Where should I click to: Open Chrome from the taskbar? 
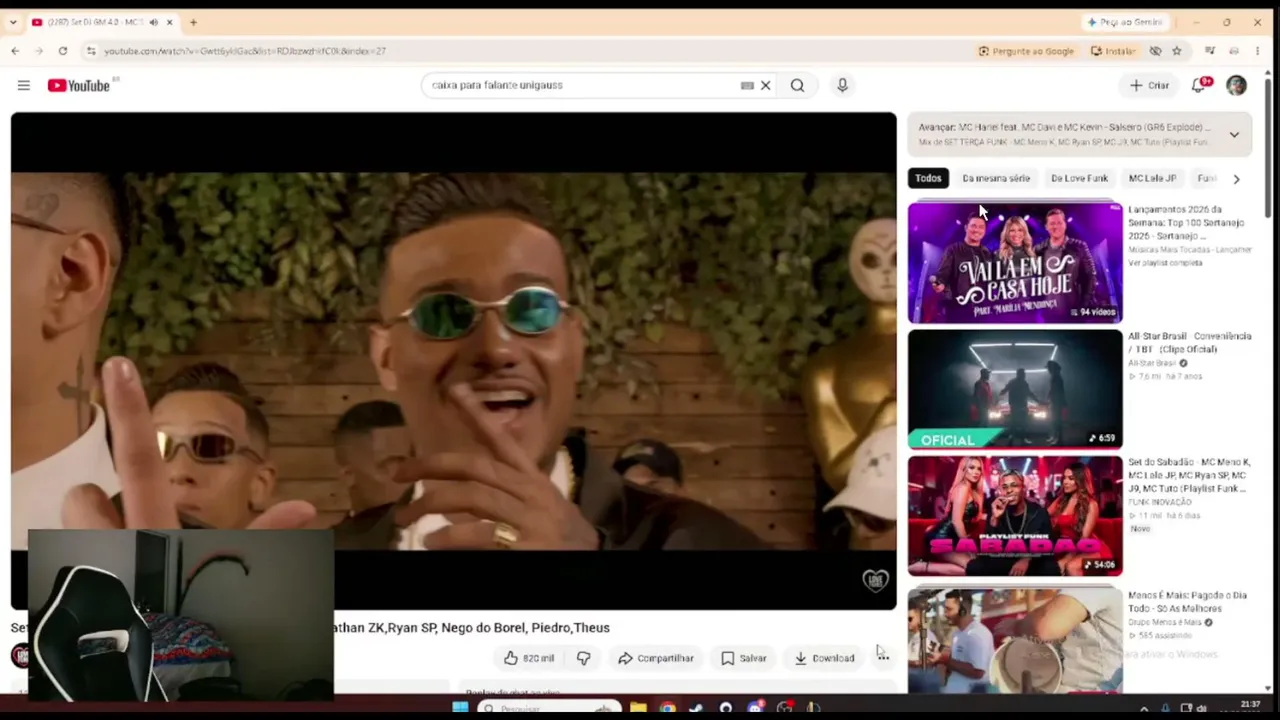[667, 708]
